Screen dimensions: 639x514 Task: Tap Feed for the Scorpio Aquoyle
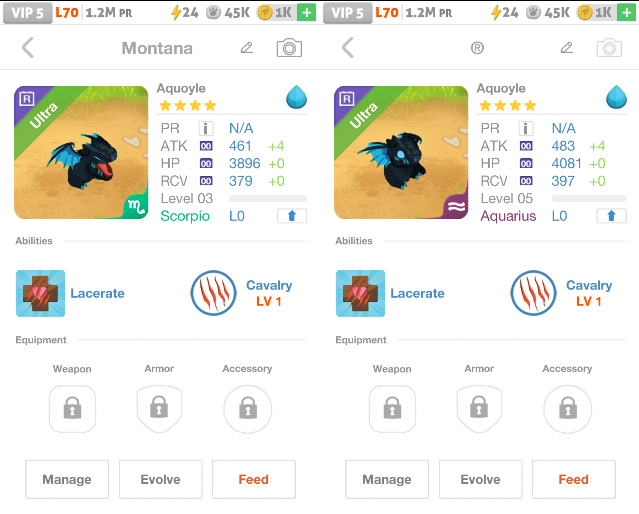pos(253,479)
